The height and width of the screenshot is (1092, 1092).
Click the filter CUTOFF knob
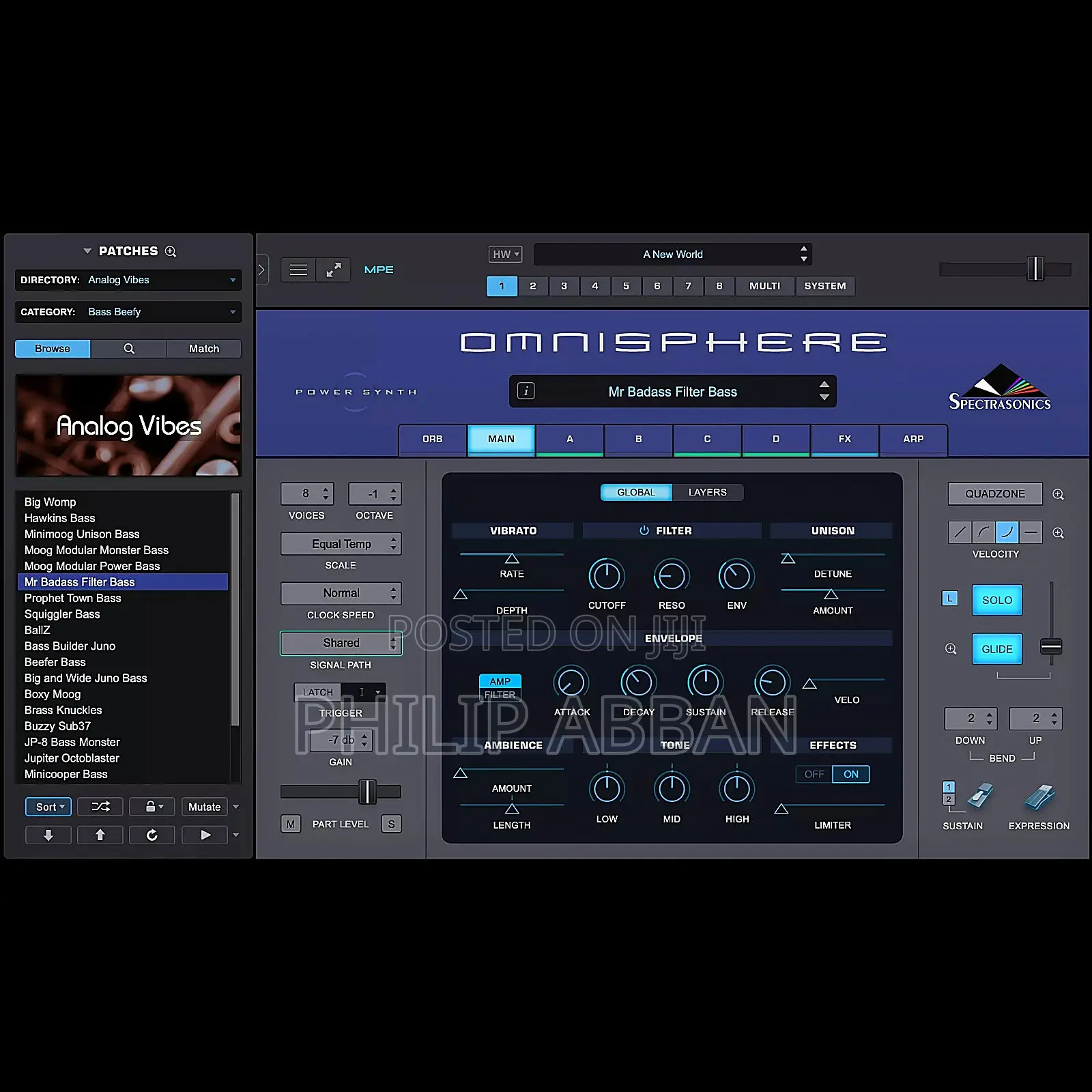pyautogui.click(x=607, y=576)
